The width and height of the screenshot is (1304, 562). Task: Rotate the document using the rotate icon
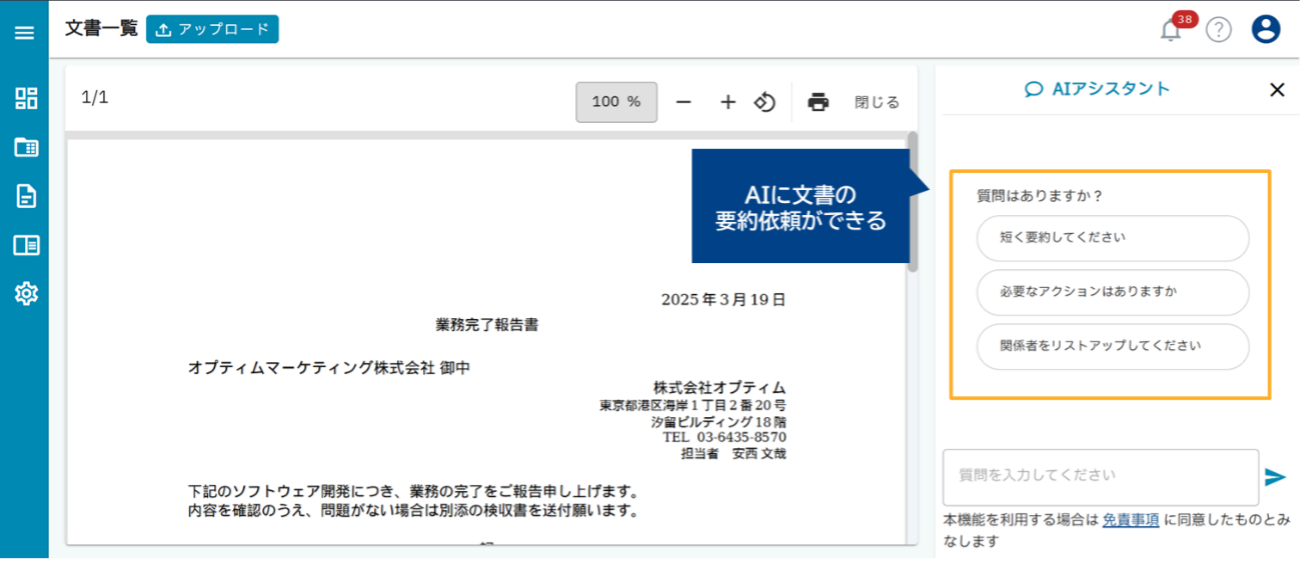click(x=765, y=102)
